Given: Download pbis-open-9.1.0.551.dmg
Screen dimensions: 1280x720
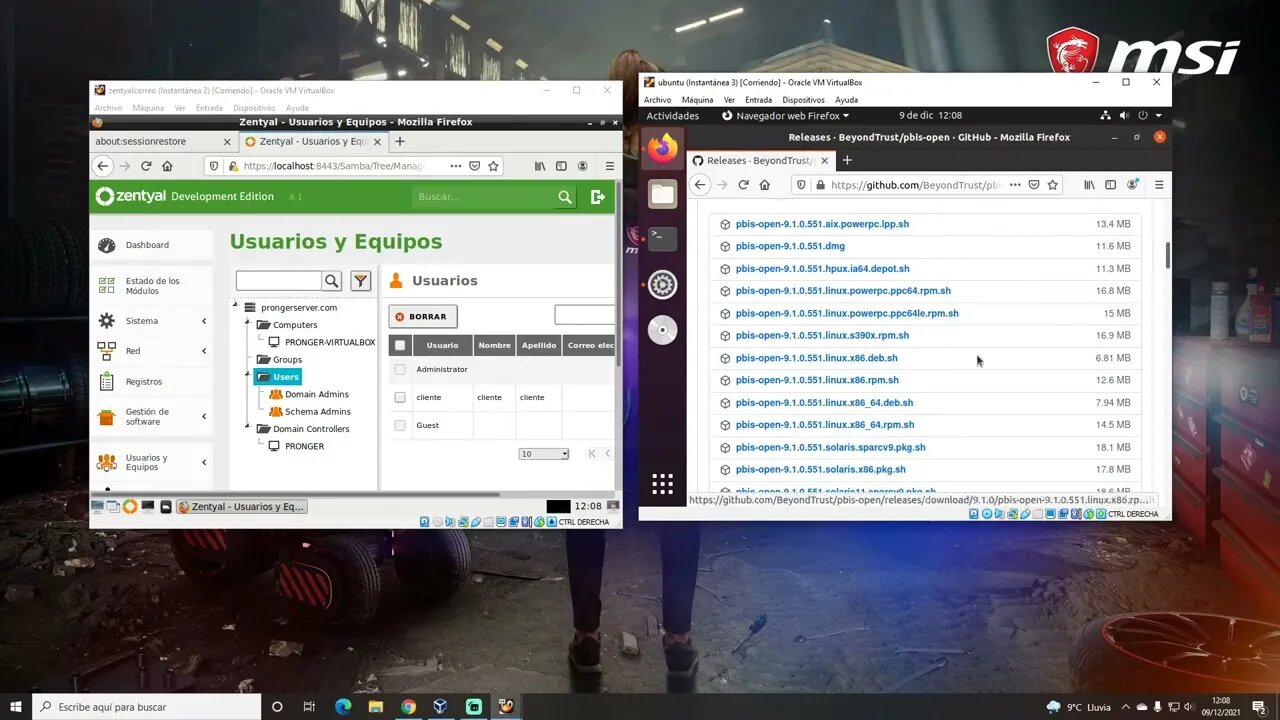Looking at the screenshot, I should click(x=790, y=246).
